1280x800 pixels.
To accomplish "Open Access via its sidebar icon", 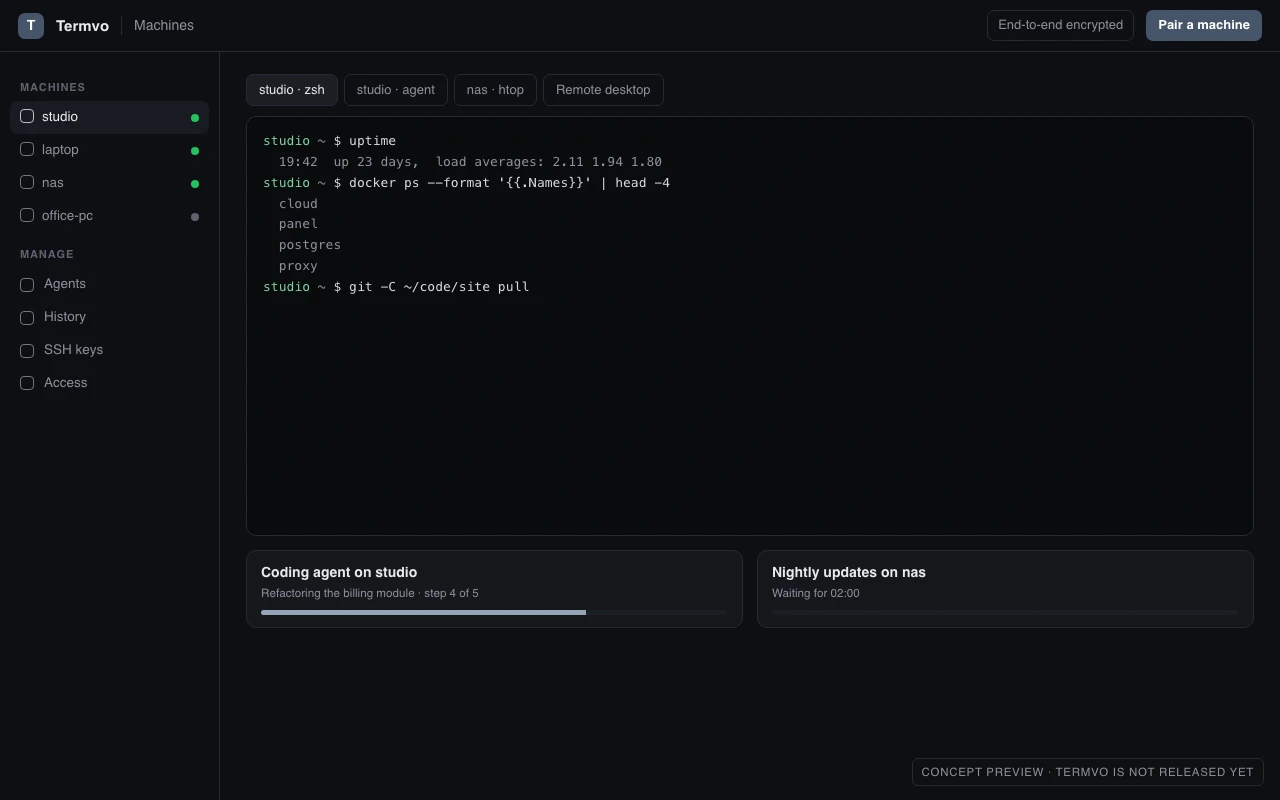I will coord(27,383).
